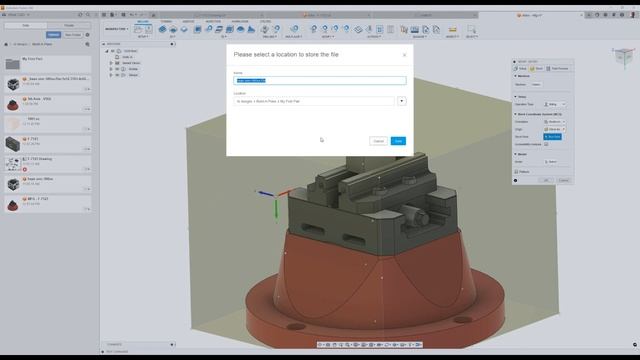
Task: Click the Location path field in save dialog
Action: click(314, 101)
